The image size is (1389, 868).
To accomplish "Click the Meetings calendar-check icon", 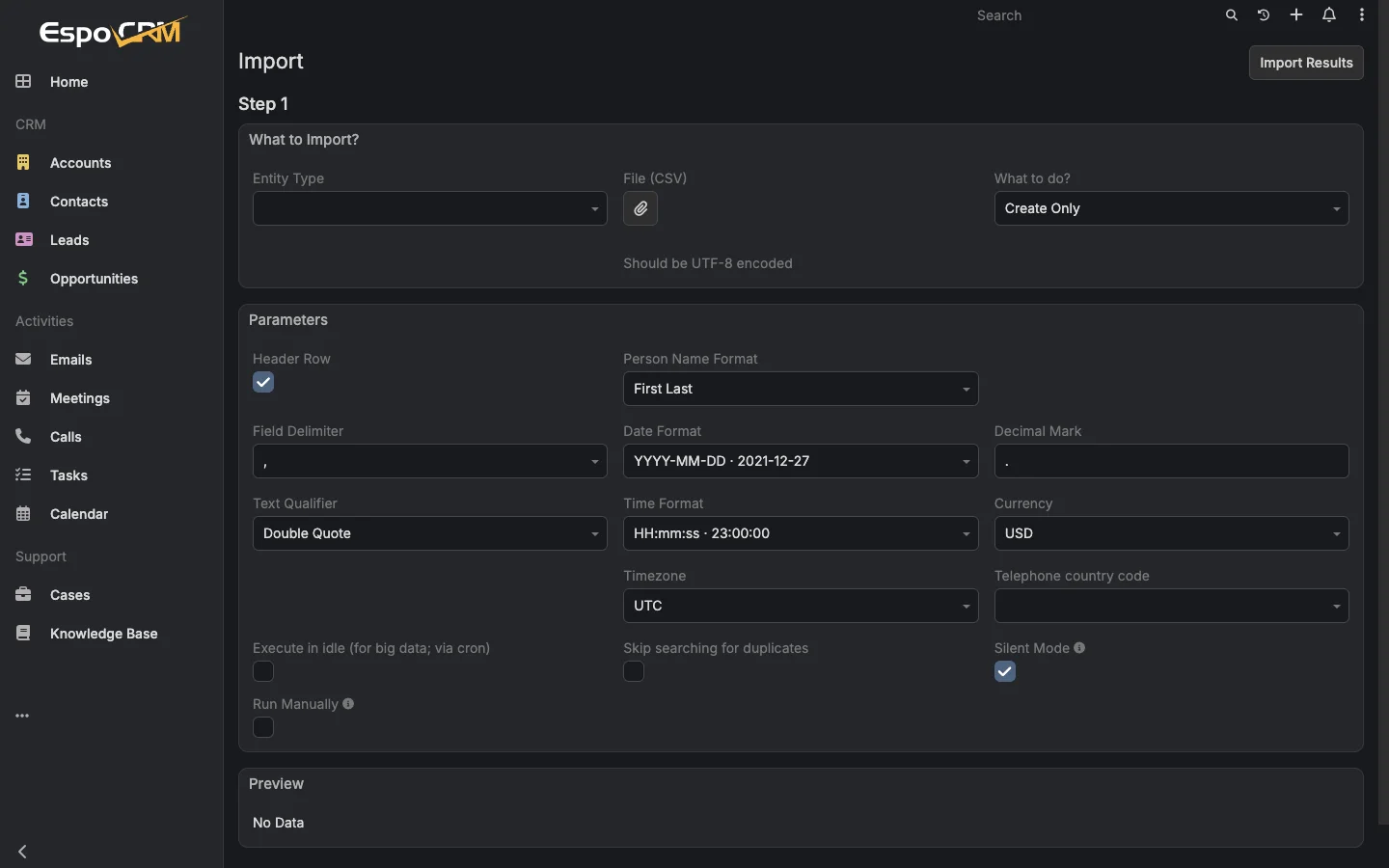I will click(23, 398).
